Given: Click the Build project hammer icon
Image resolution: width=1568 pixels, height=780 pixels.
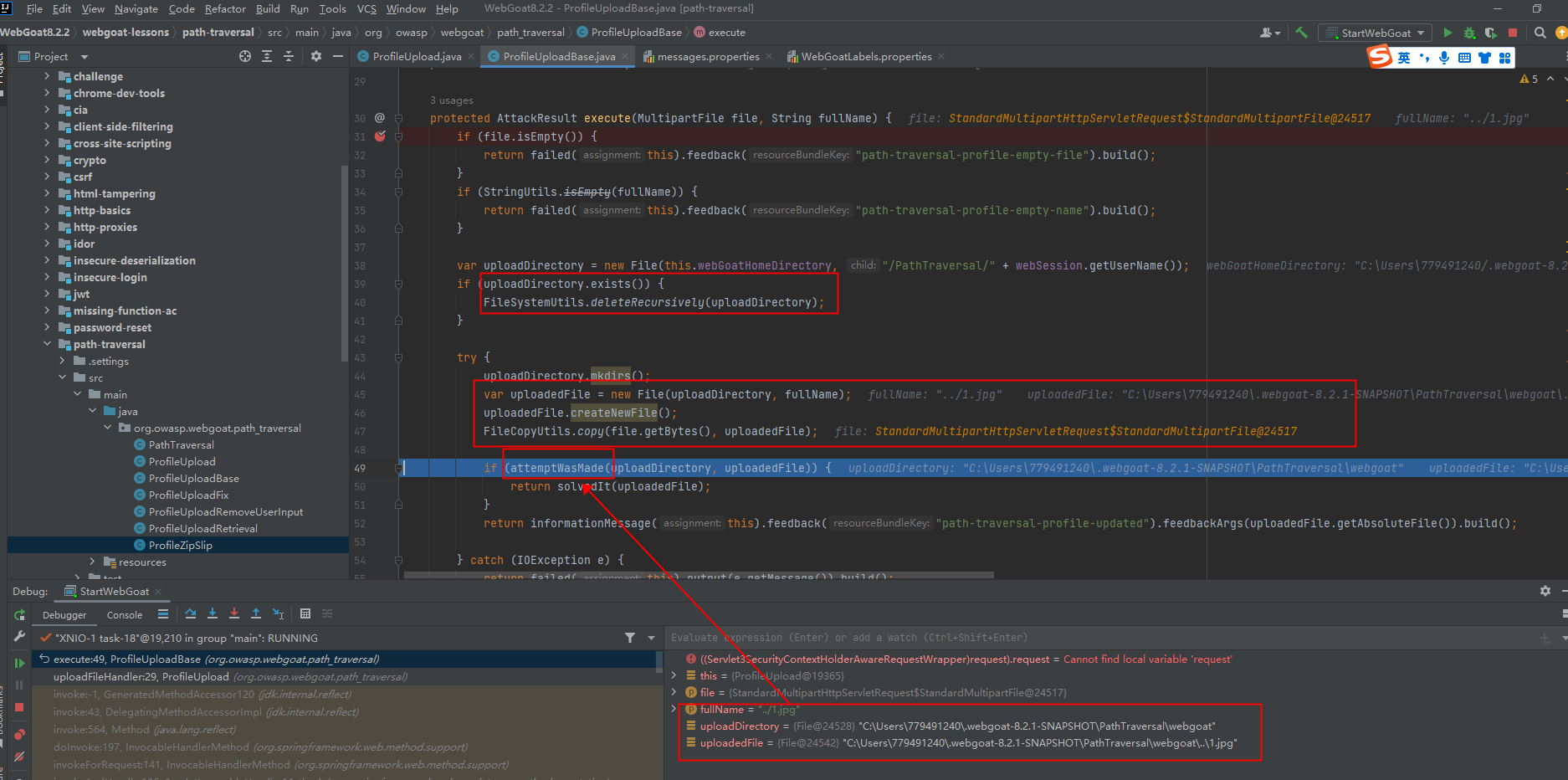Looking at the screenshot, I should (1301, 33).
